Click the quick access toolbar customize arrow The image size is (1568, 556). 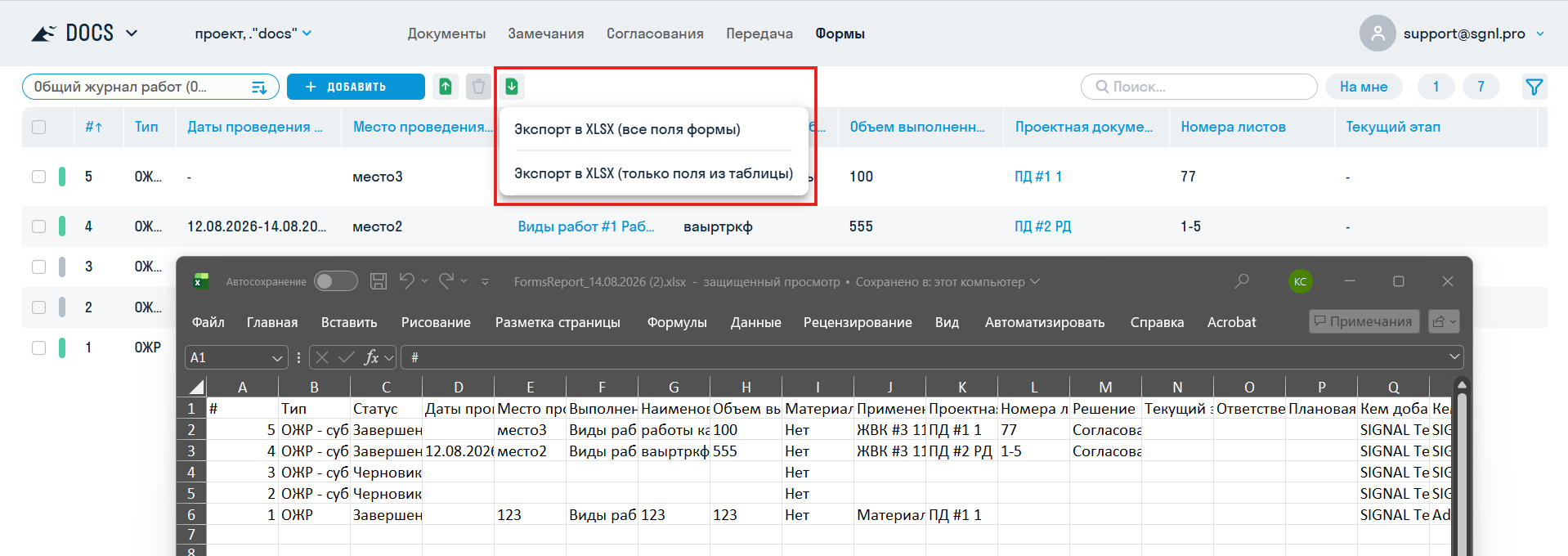click(x=485, y=282)
